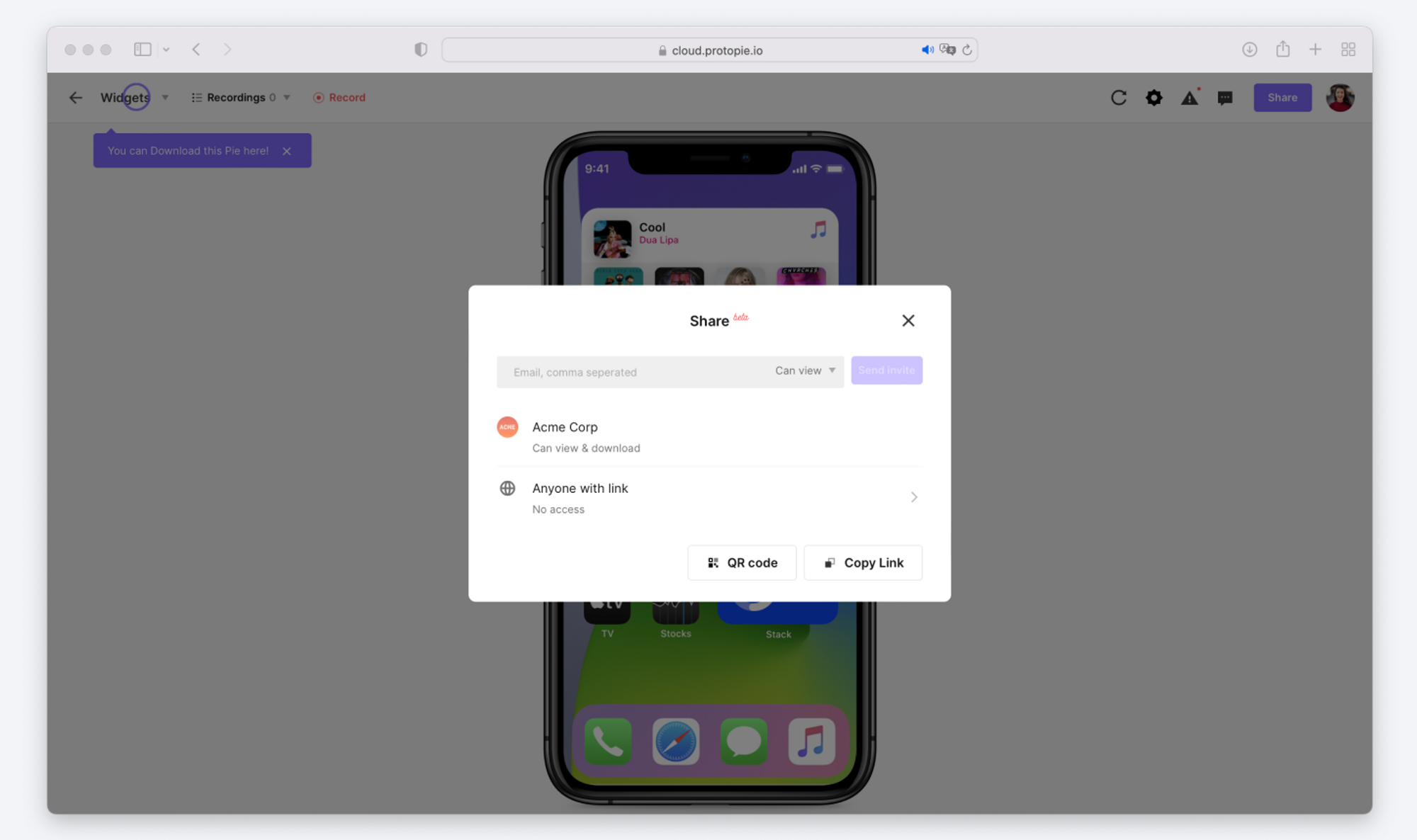The image size is (1417, 840).
Task: Click the Share button in toolbar
Action: 1282,97
